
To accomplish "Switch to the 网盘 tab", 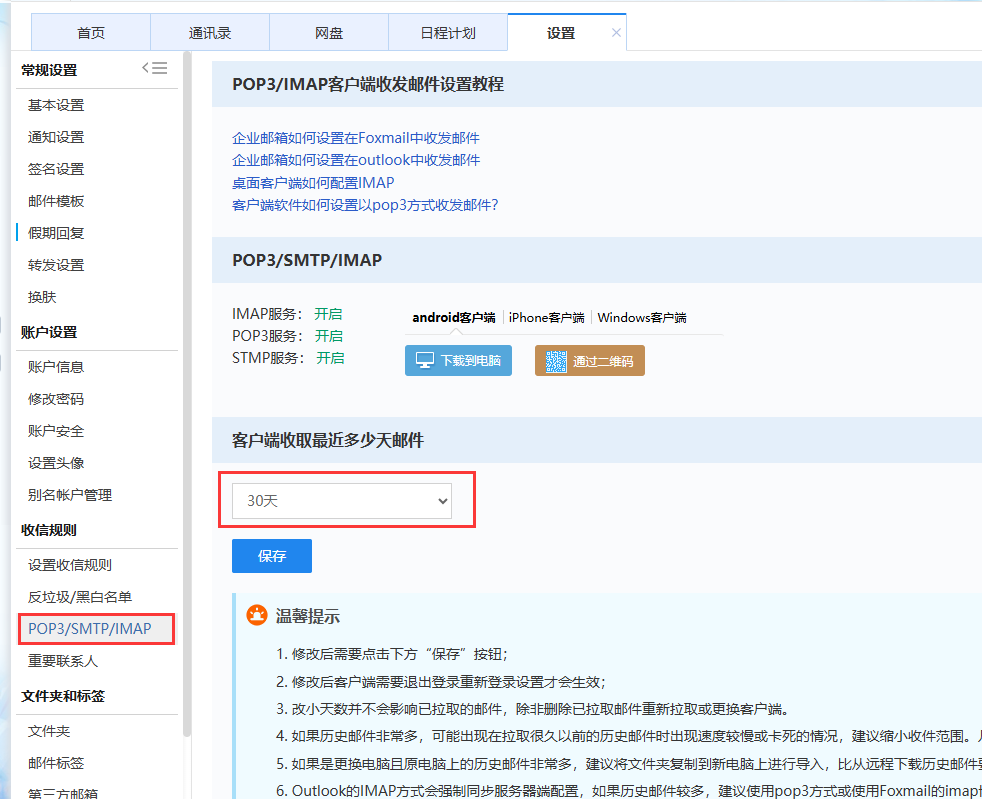I will (x=329, y=33).
